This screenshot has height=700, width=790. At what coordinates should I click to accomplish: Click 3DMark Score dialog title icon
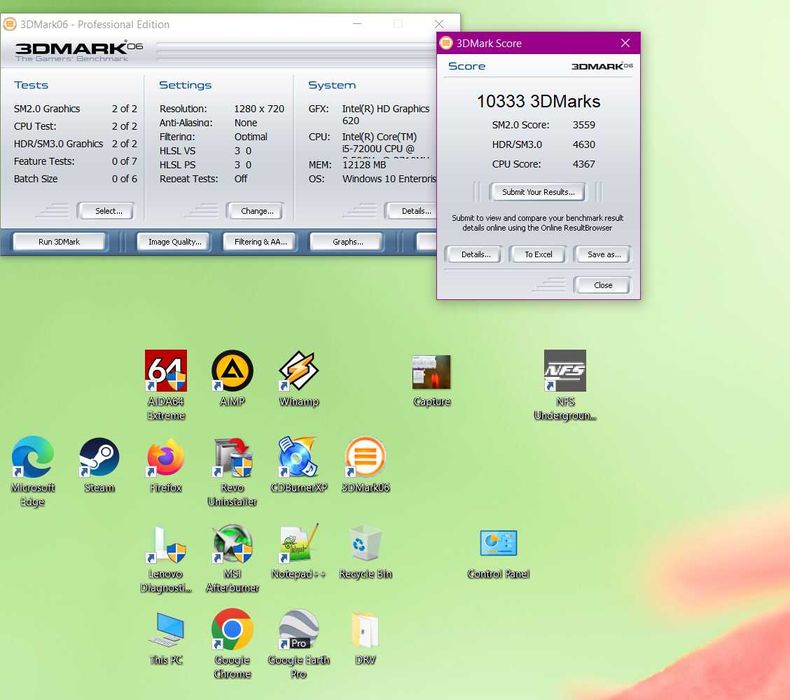446,43
